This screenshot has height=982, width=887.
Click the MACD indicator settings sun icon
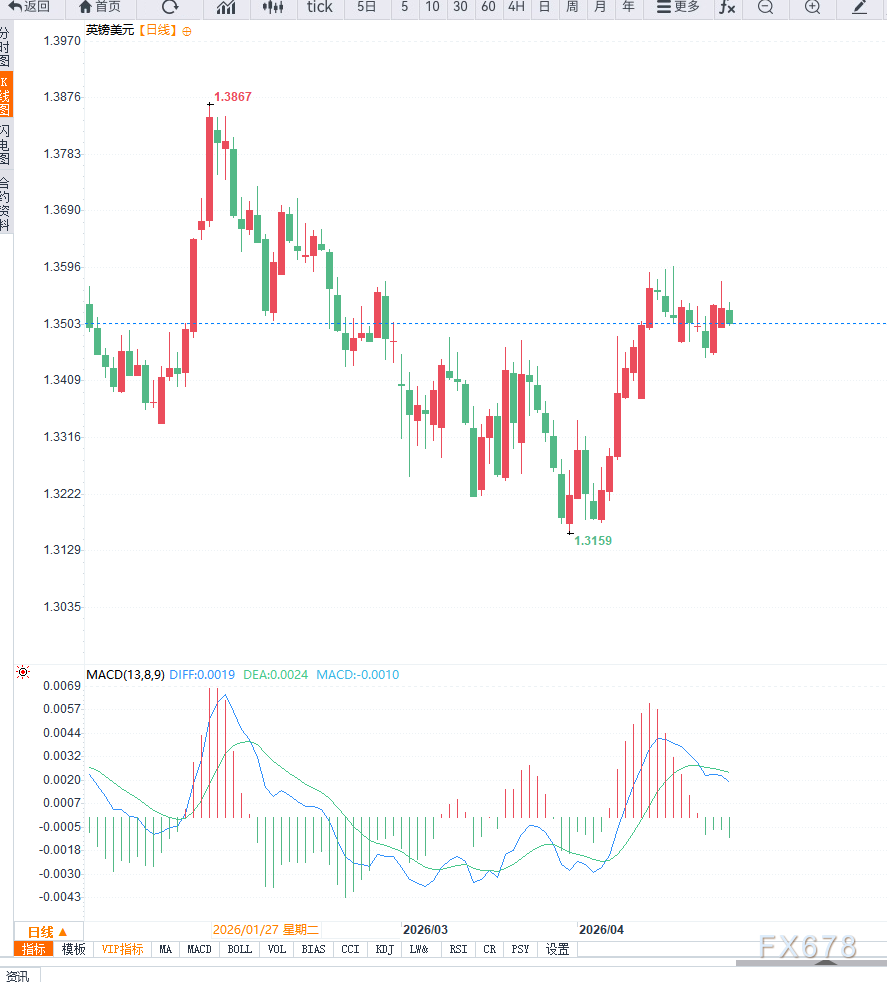click(23, 673)
